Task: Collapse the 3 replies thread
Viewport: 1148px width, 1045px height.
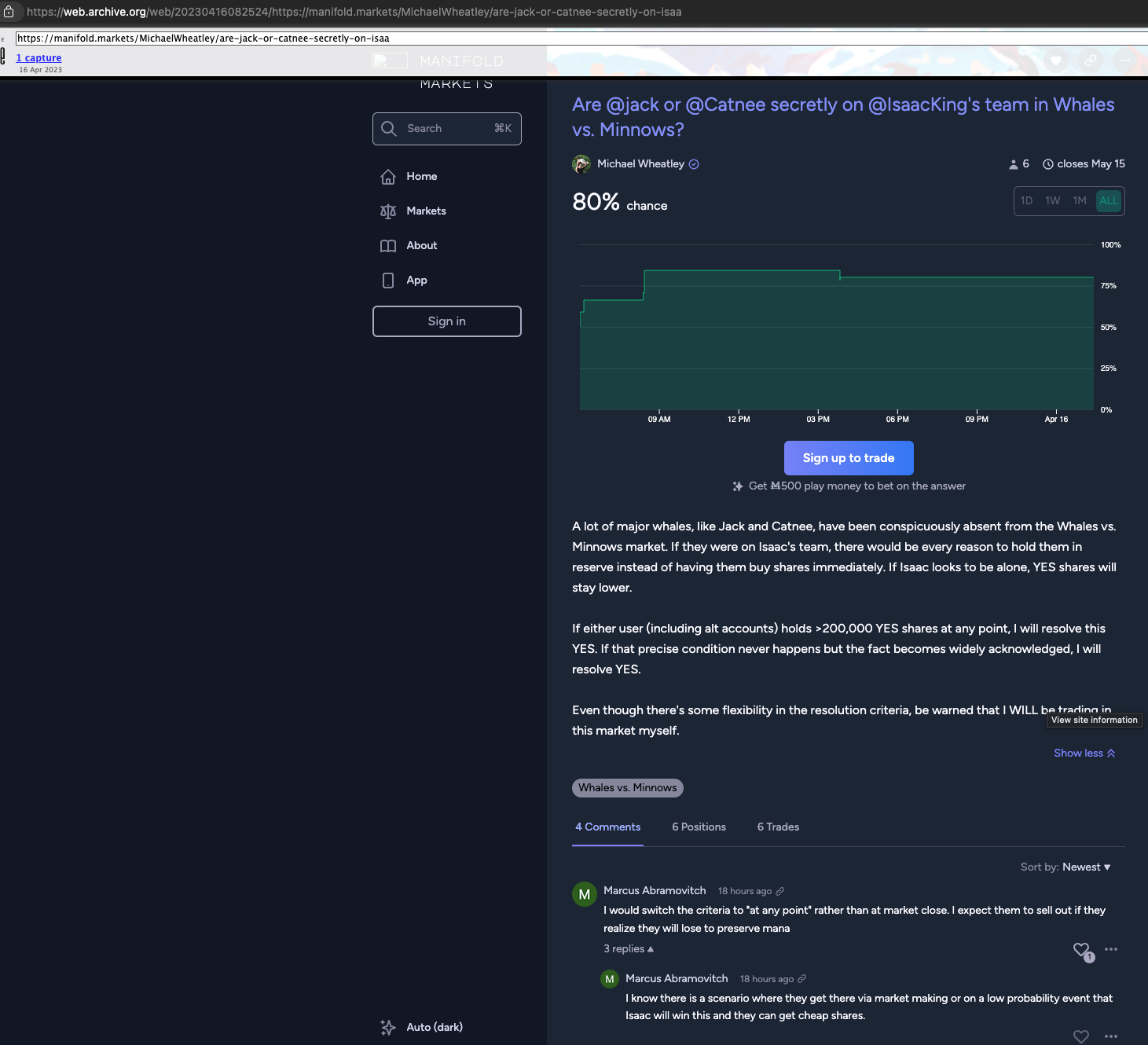Action: 629,949
